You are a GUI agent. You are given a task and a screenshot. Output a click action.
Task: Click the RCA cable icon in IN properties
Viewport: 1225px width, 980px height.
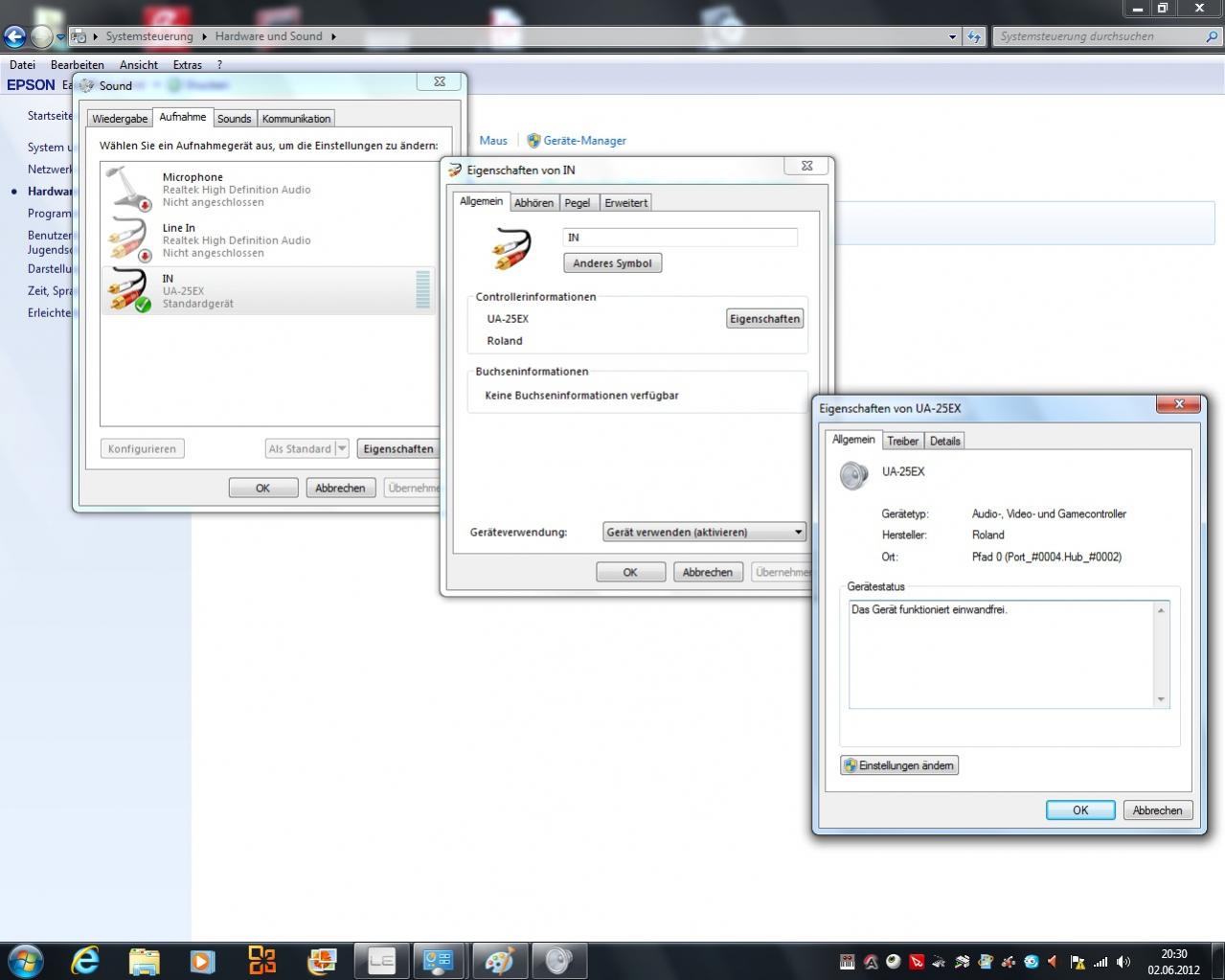511,248
